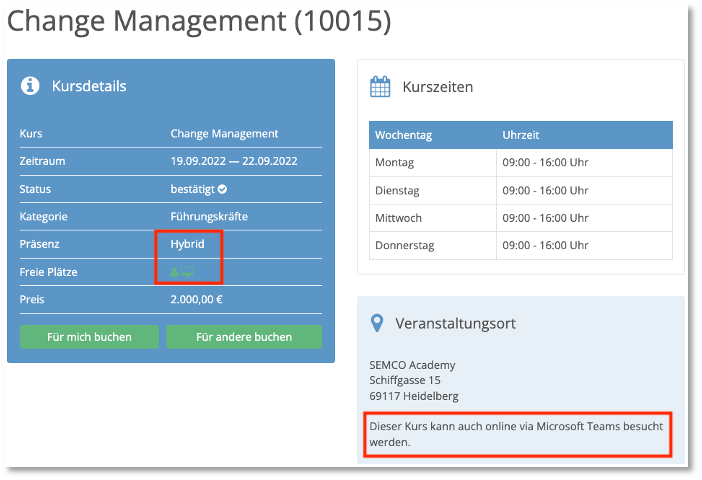Viewport: 702px width, 480px height.
Task: Click the Montag time 09:00 - 16:00 Uhr
Action: tap(545, 163)
